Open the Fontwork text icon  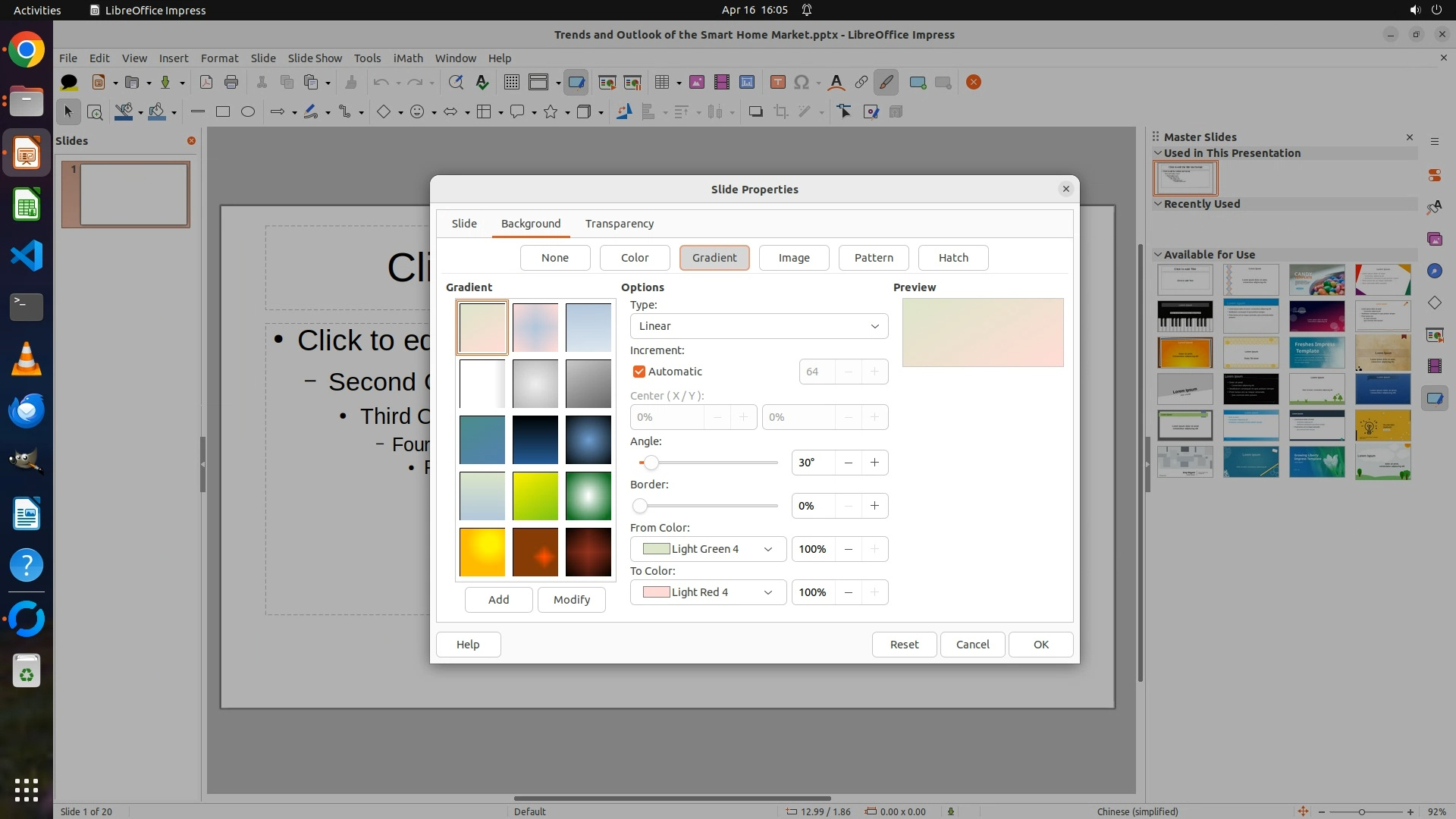(836, 83)
